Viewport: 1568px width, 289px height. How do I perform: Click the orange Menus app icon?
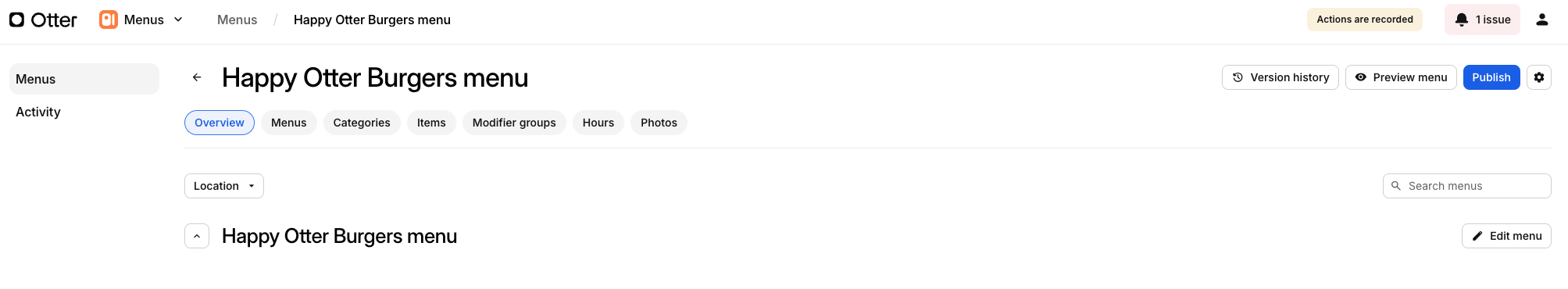click(109, 20)
